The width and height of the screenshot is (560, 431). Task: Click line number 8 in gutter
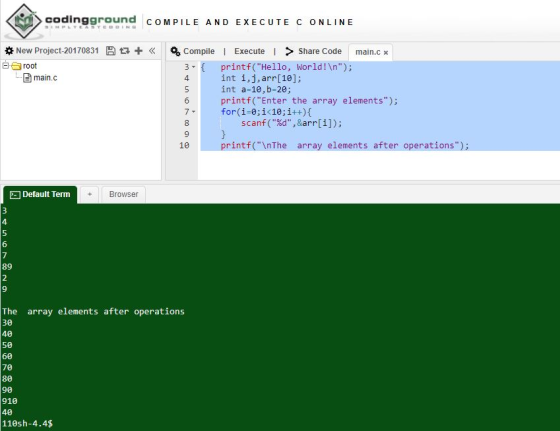[x=186, y=123]
